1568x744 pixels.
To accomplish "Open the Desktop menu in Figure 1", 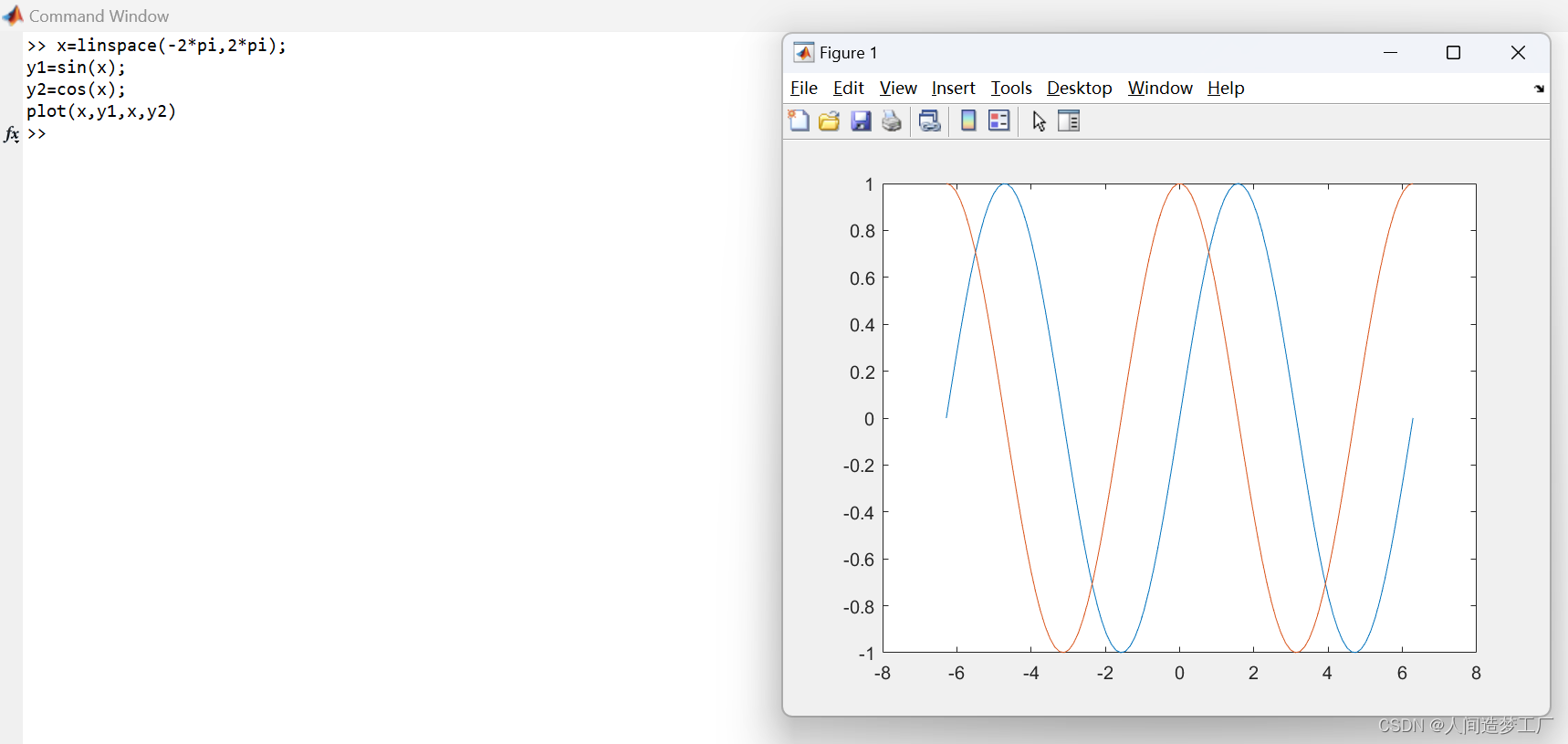I will (x=1080, y=88).
